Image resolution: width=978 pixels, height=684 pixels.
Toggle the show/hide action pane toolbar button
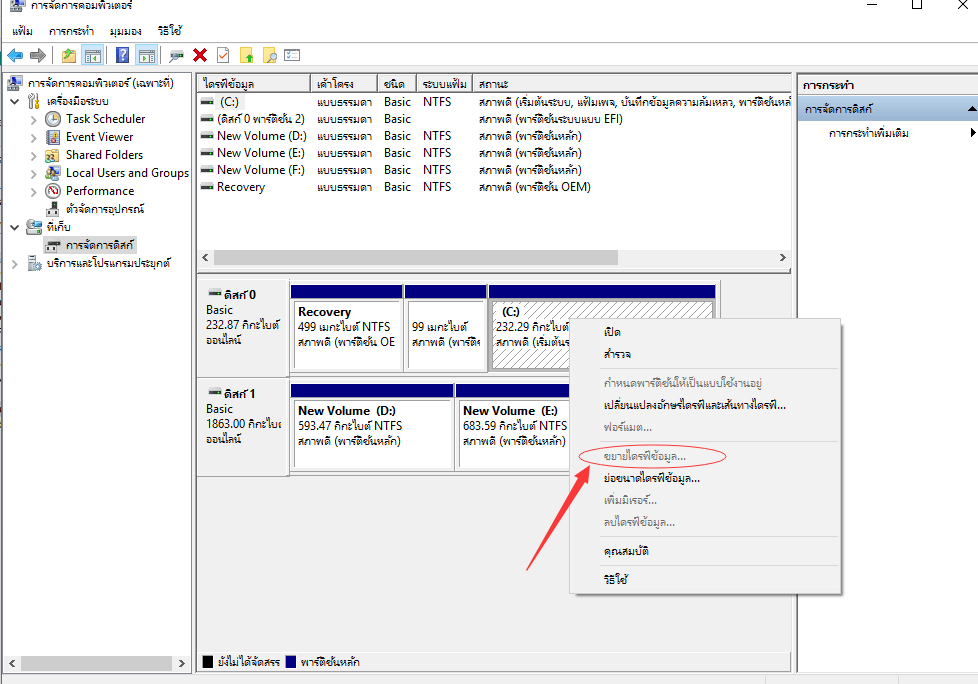point(146,55)
